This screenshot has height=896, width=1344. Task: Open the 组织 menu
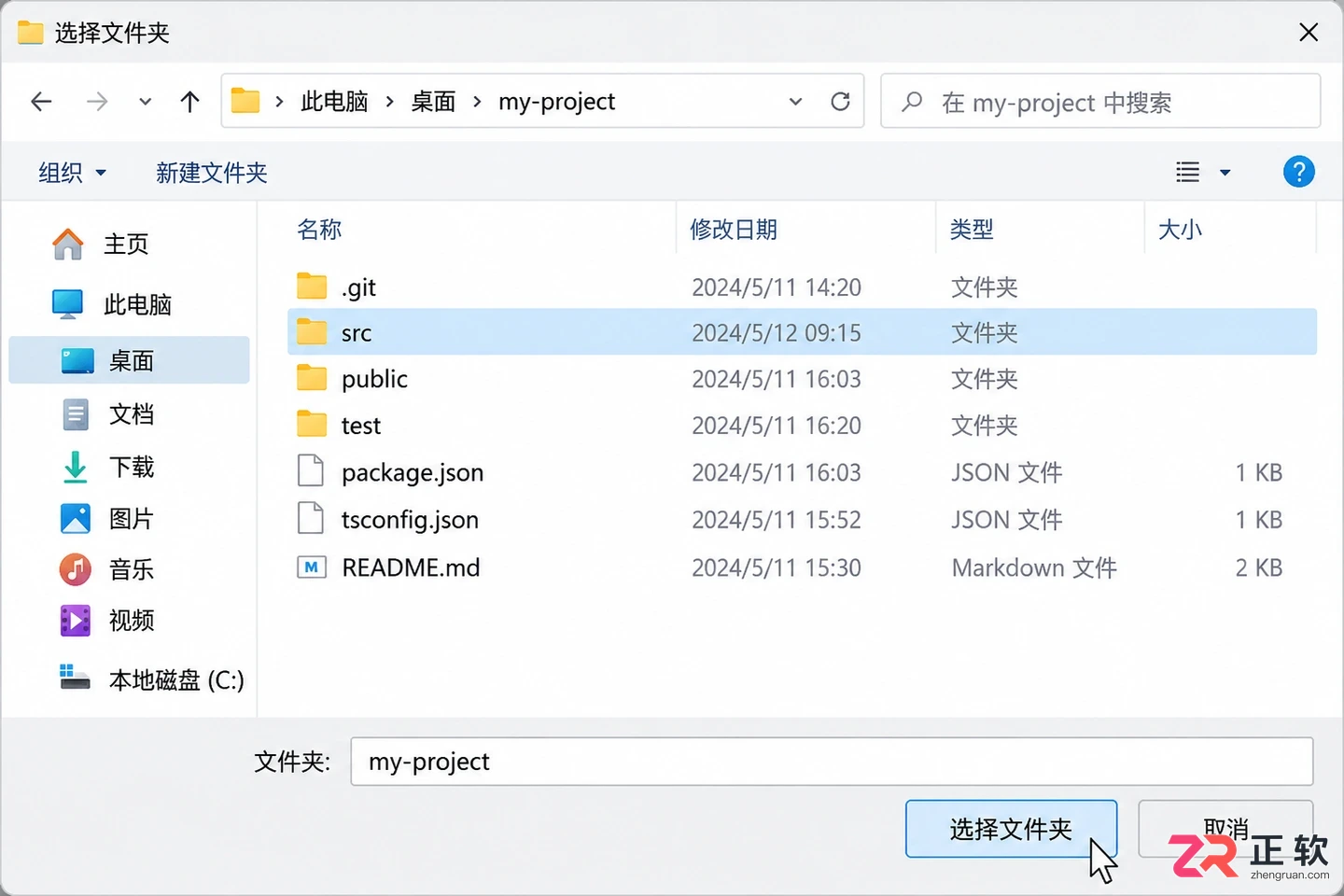72,173
